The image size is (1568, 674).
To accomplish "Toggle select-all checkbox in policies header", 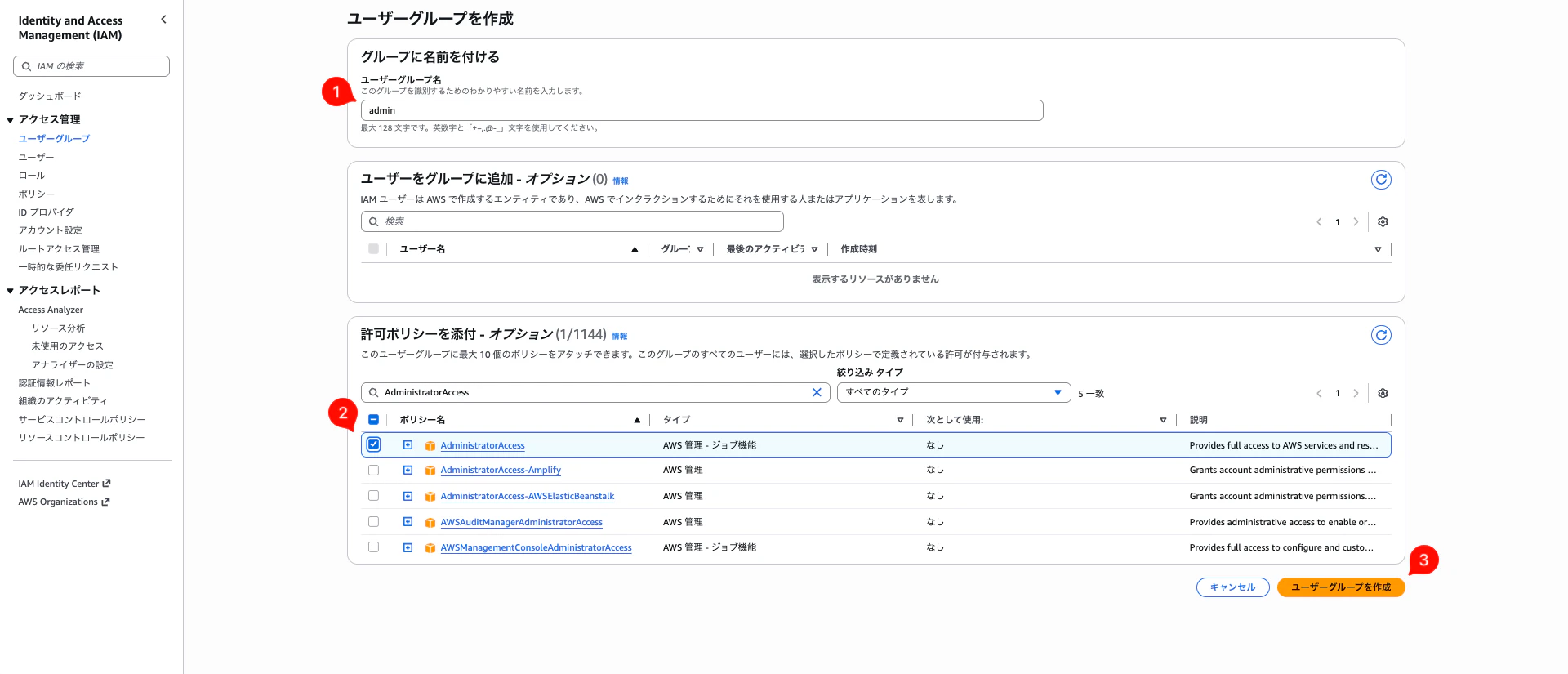I will click(373, 420).
